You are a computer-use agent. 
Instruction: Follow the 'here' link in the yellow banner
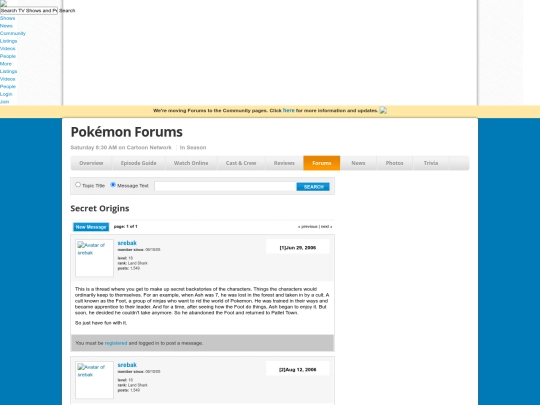coord(289,110)
